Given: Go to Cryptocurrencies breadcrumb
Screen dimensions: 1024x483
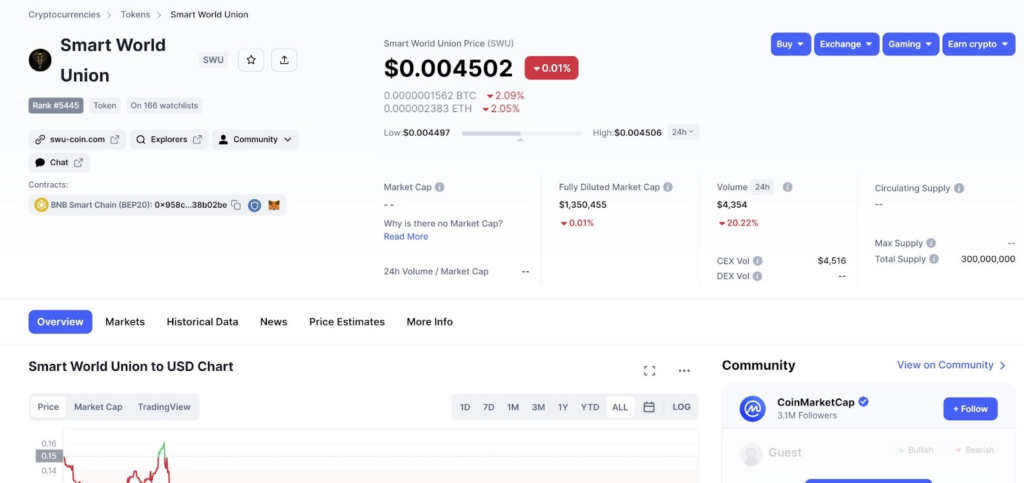Looking at the screenshot, I should tap(64, 14).
